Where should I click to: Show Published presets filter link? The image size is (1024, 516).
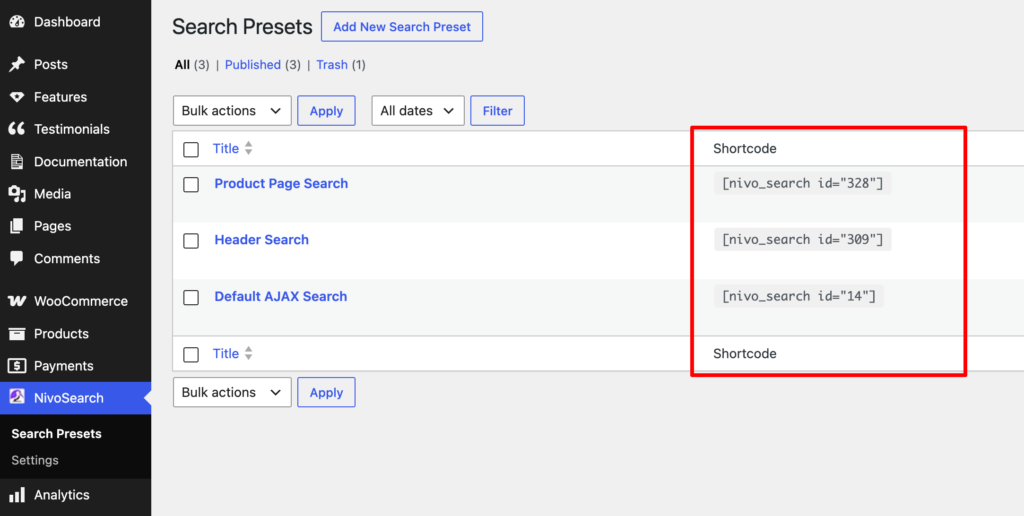tap(253, 65)
